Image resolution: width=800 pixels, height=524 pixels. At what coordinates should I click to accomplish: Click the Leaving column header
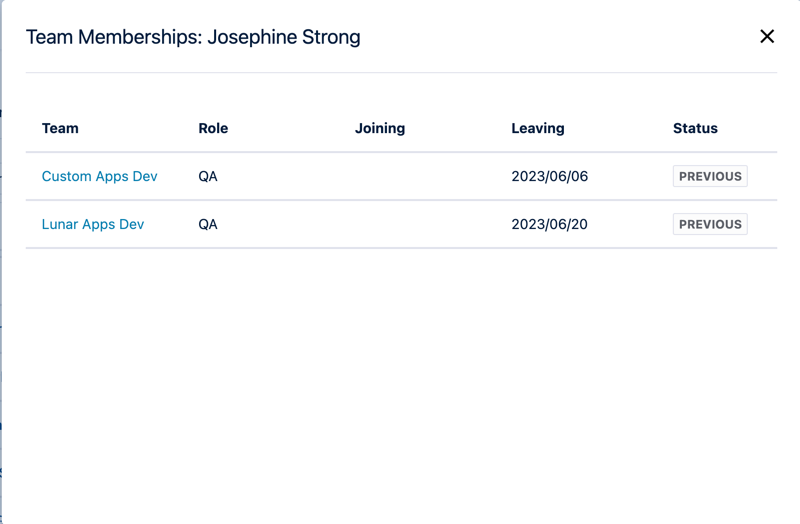point(538,128)
